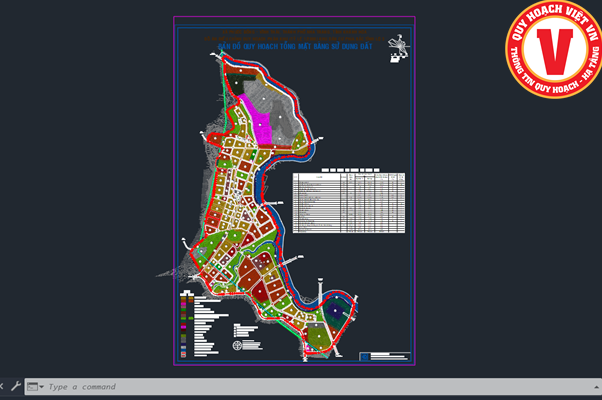Image resolution: width=602 pixels, height=400 pixels.
Task: Open command line customize wrench
Action: tap(15, 386)
